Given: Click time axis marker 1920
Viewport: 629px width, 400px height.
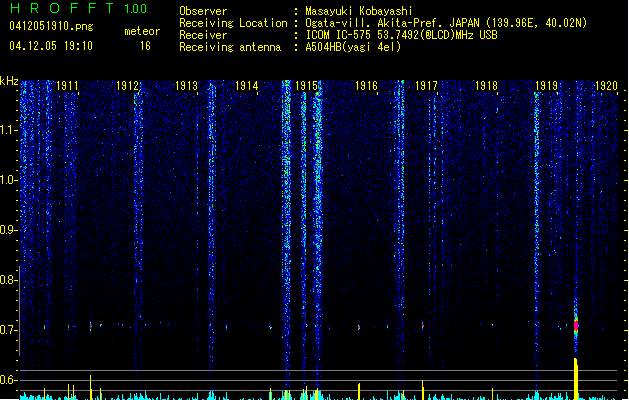Looking at the screenshot, I should [606, 85].
